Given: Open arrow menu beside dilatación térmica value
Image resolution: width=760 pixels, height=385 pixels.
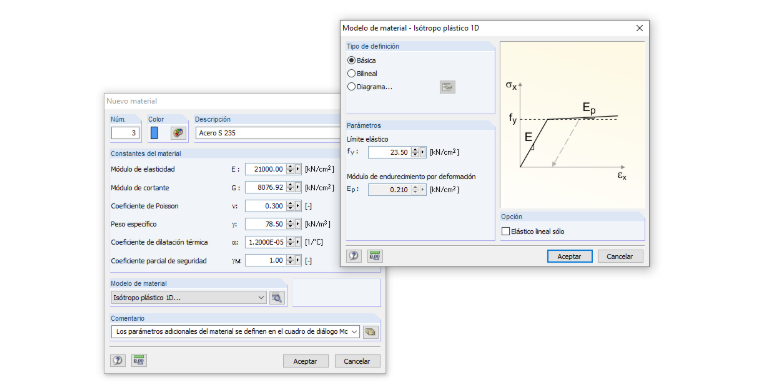Looking at the screenshot, I should [x=298, y=242].
